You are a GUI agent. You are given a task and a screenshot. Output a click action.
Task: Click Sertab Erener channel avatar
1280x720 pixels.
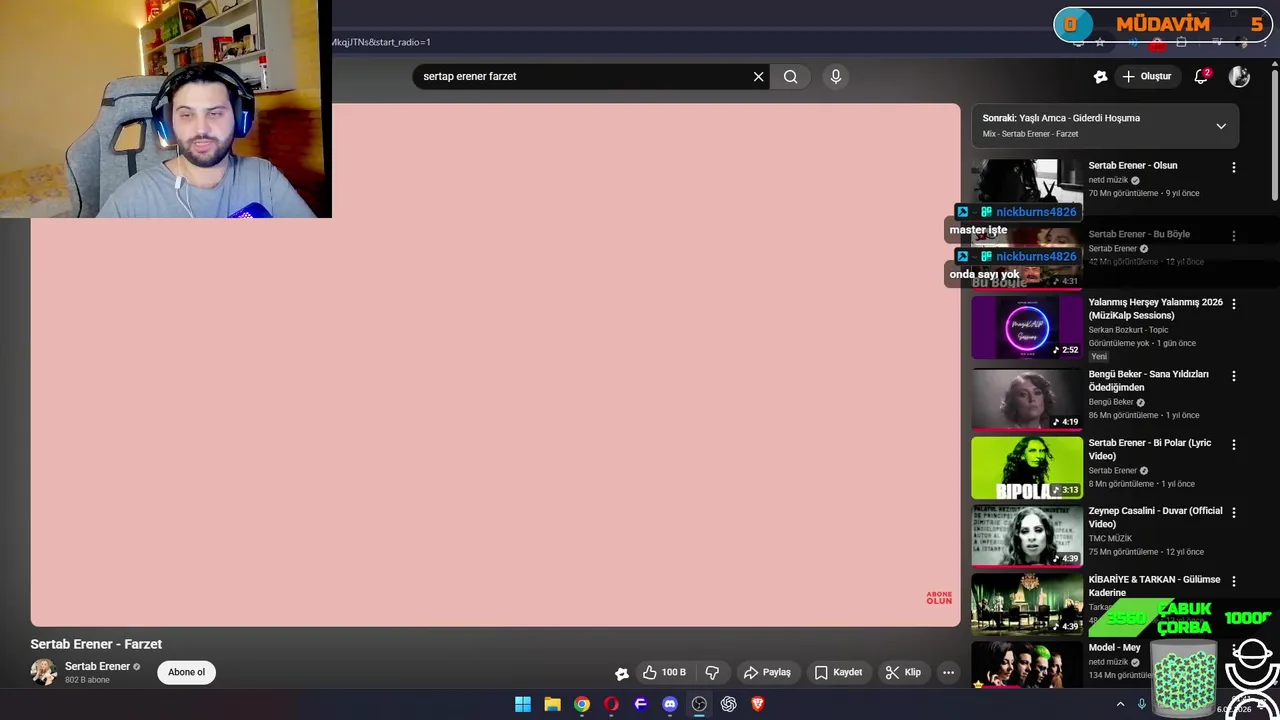point(44,672)
